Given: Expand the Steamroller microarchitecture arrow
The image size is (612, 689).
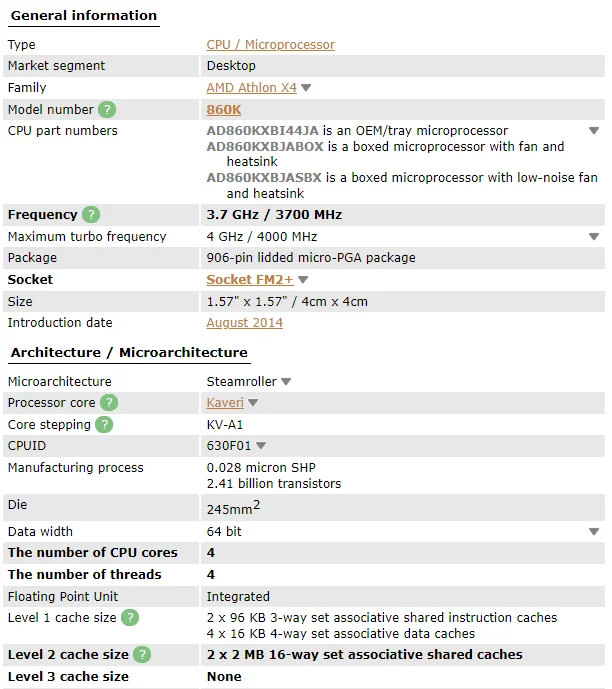Looking at the screenshot, I should coord(286,382).
